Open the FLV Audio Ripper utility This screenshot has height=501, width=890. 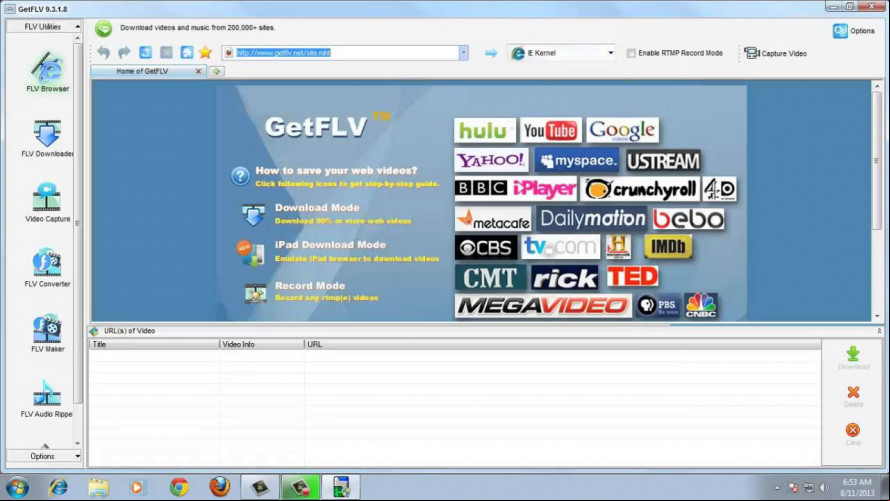point(47,398)
